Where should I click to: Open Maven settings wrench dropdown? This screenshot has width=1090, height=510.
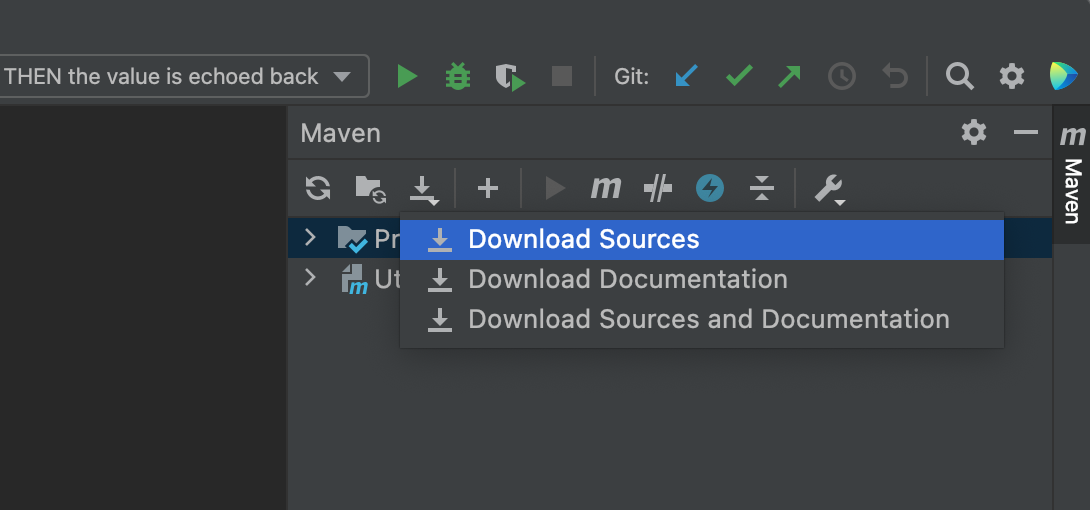[829, 190]
